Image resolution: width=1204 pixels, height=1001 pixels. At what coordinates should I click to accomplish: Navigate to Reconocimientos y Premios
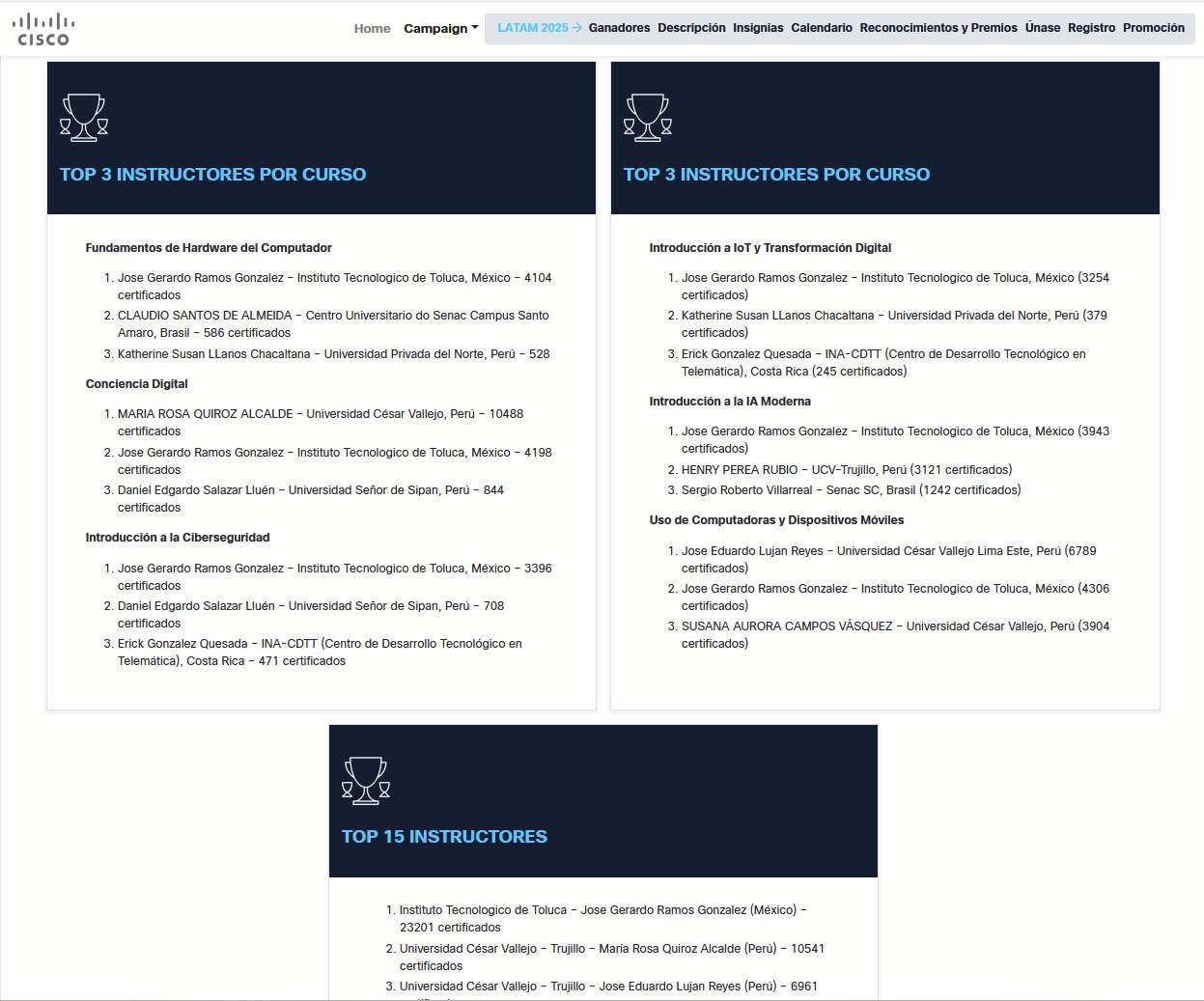[x=938, y=28]
